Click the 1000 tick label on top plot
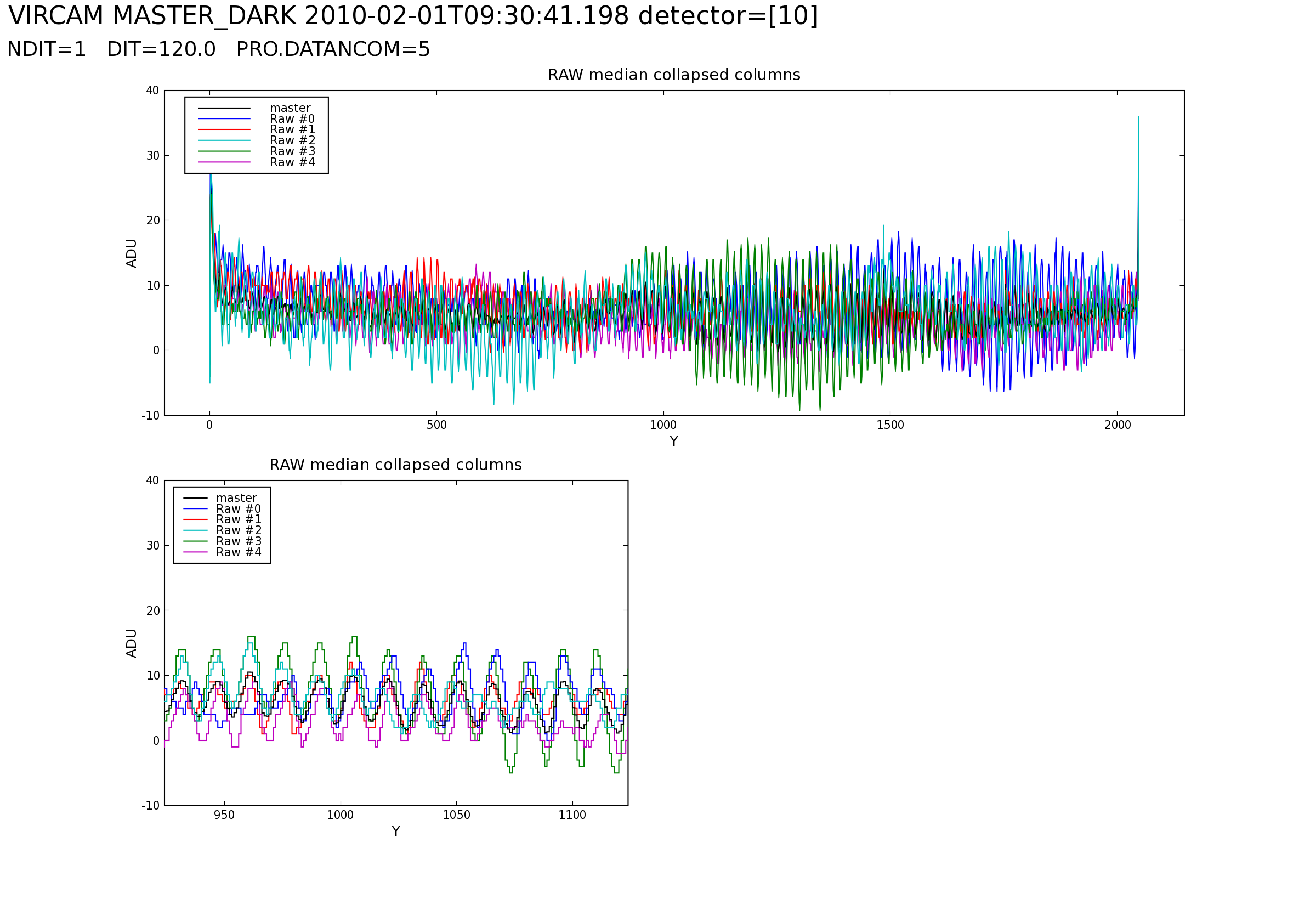Screen dimensions: 1316x905 pyautogui.click(x=663, y=426)
